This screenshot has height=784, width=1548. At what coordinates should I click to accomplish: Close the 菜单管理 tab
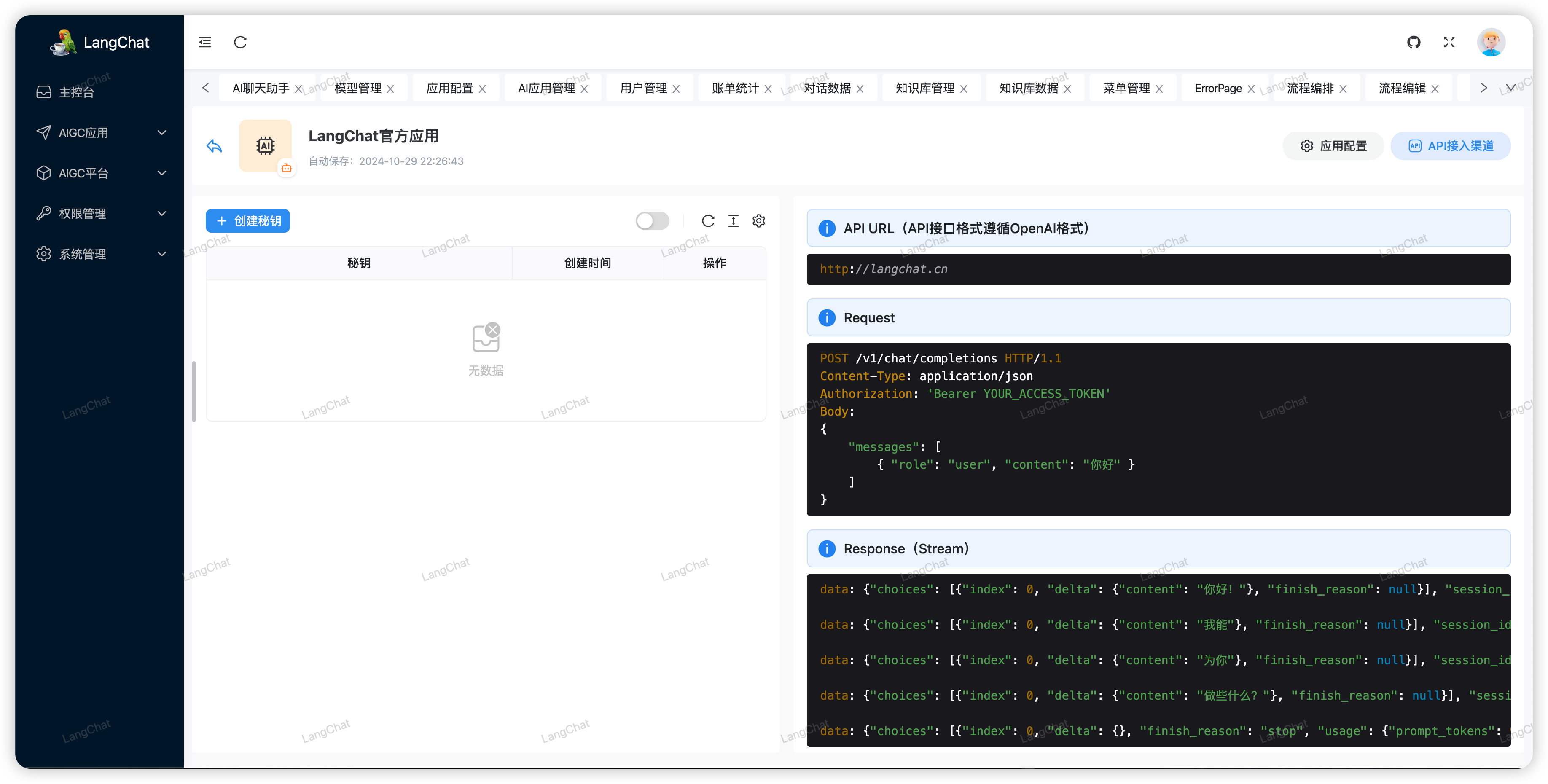pos(1160,89)
